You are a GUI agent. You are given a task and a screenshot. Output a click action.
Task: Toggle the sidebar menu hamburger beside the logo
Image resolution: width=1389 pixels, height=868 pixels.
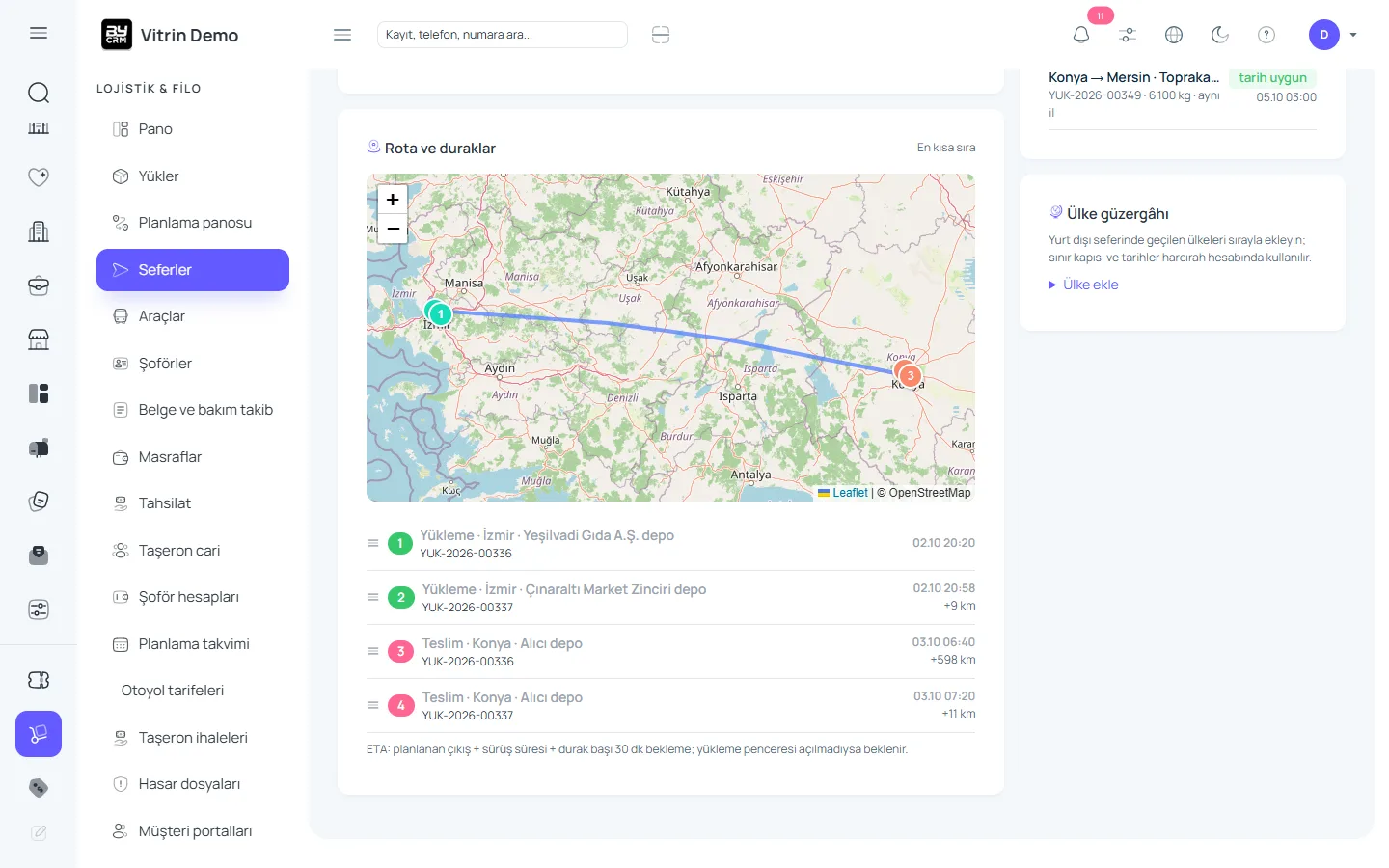(342, 35)
